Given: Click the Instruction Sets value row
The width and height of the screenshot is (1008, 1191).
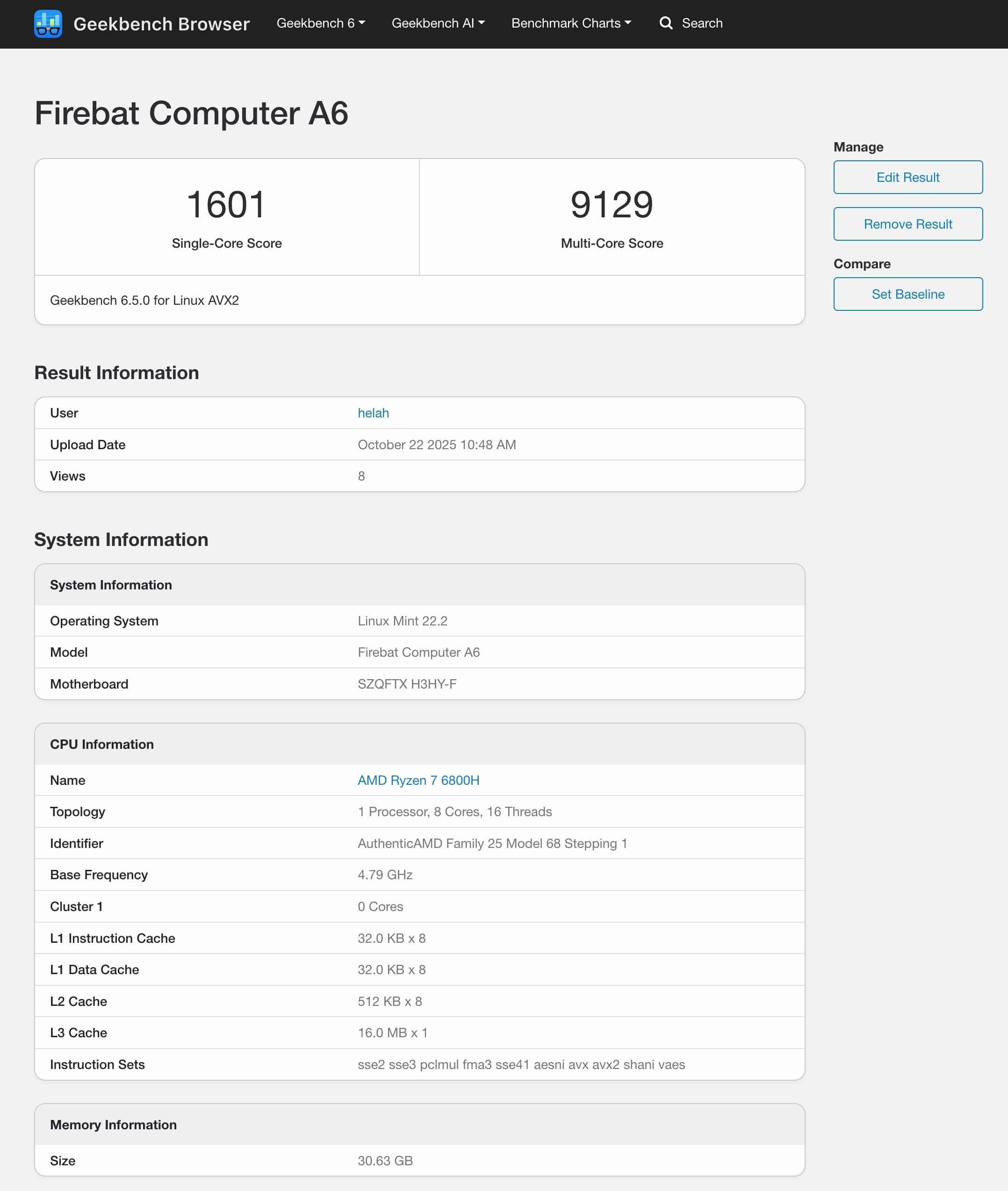Looking at the screenshot, I should [520, 1064].
